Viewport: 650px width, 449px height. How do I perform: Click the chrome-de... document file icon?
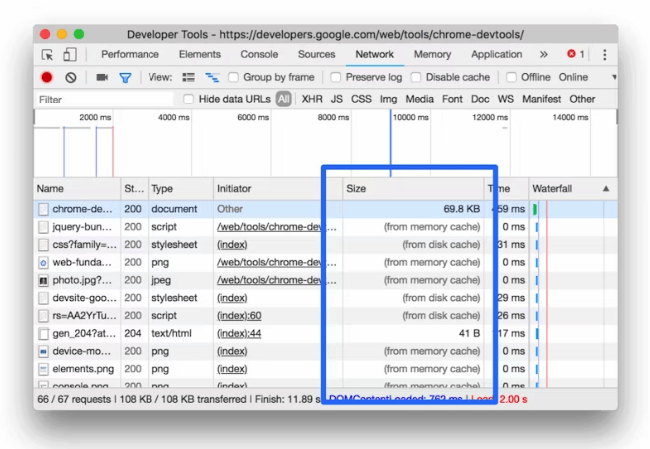point(43,209)
